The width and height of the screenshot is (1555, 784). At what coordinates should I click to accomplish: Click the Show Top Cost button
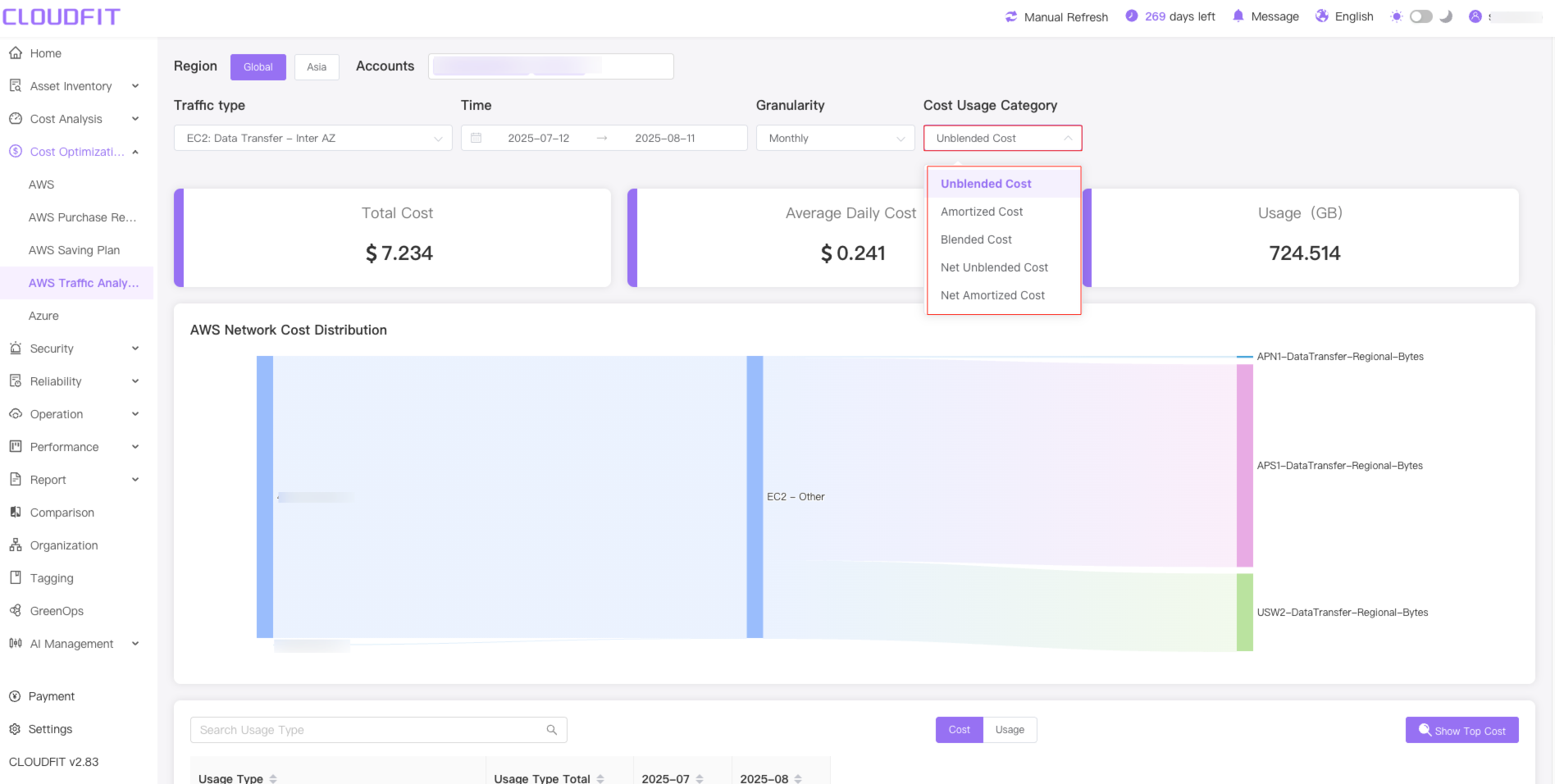tap(1462, 730)
